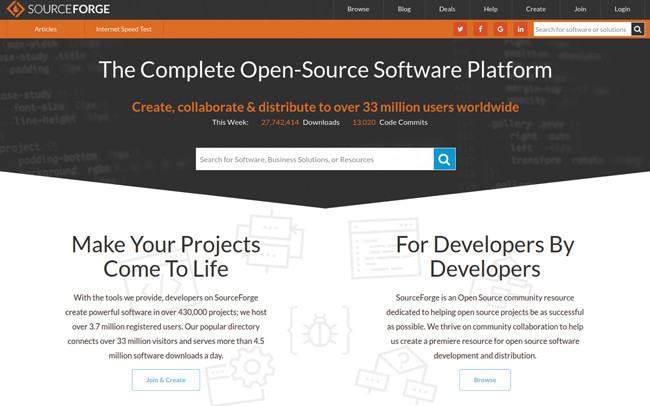
Task: Go to the Internet Speed Test tab
Action: 124,29
